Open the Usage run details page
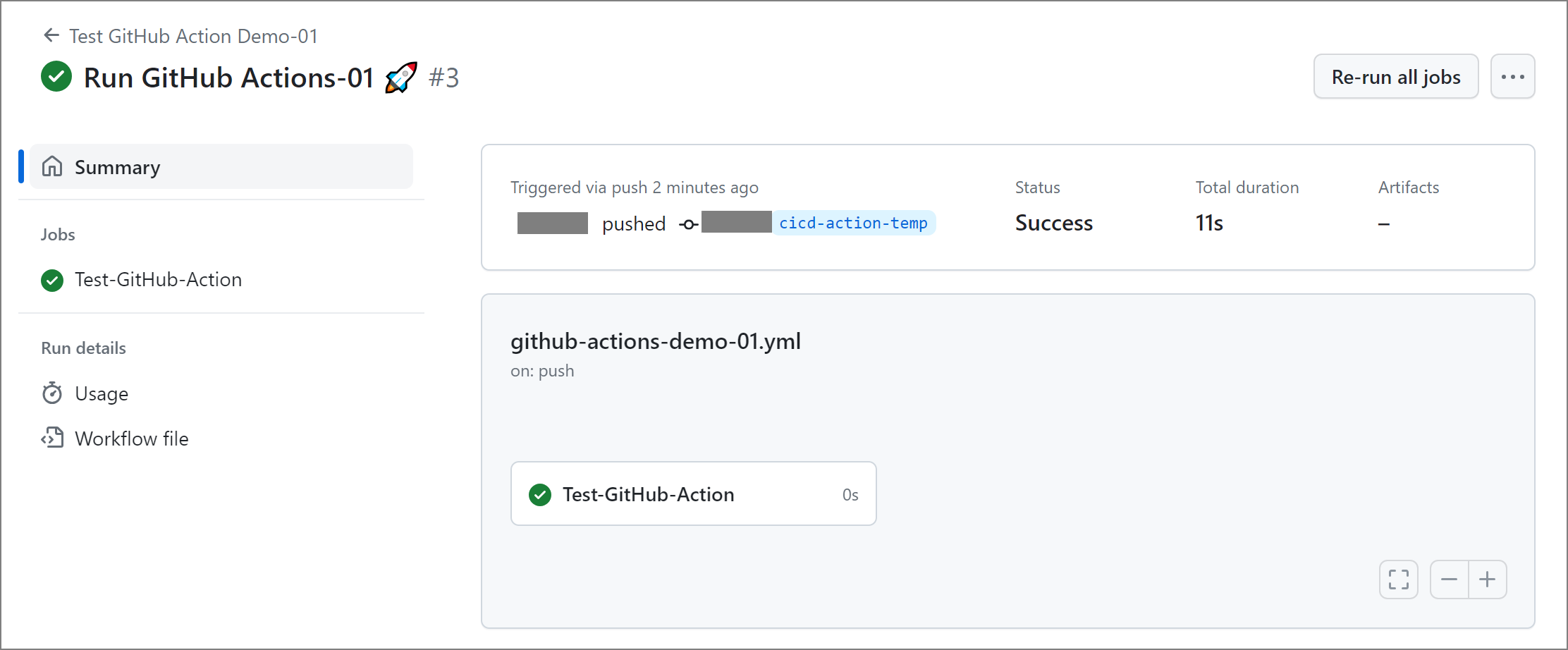 pyautogui.click(x=102, y=393)
